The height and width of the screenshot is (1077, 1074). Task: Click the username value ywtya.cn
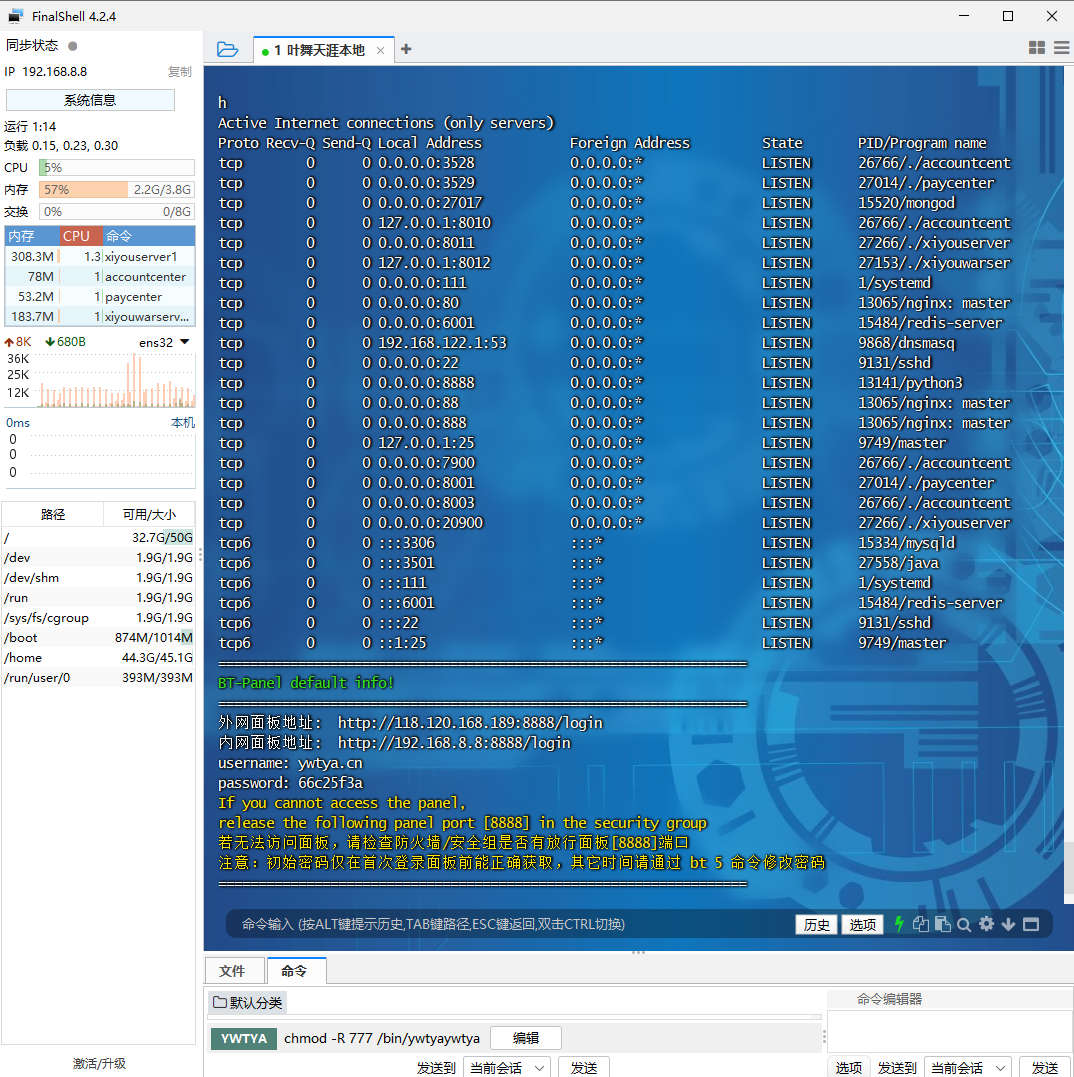(330, 763)
